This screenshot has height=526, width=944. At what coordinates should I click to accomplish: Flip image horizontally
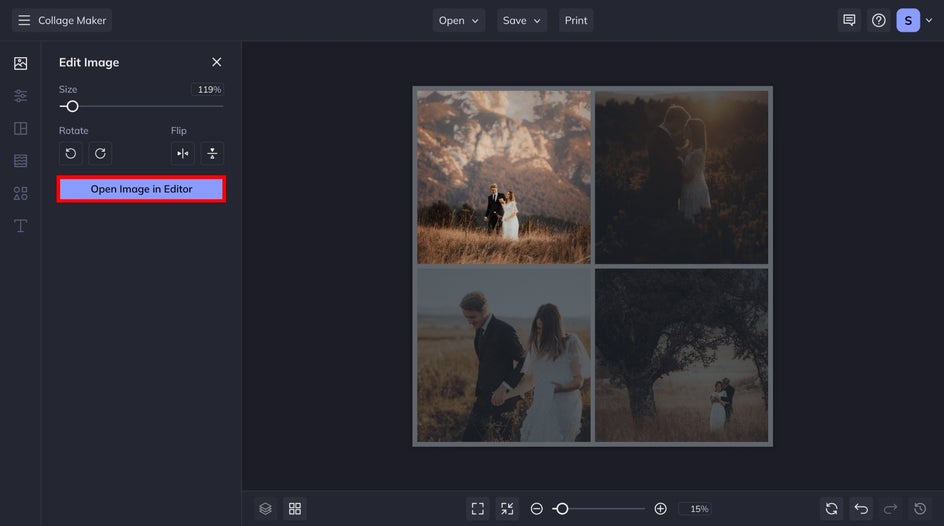(182, 153)
